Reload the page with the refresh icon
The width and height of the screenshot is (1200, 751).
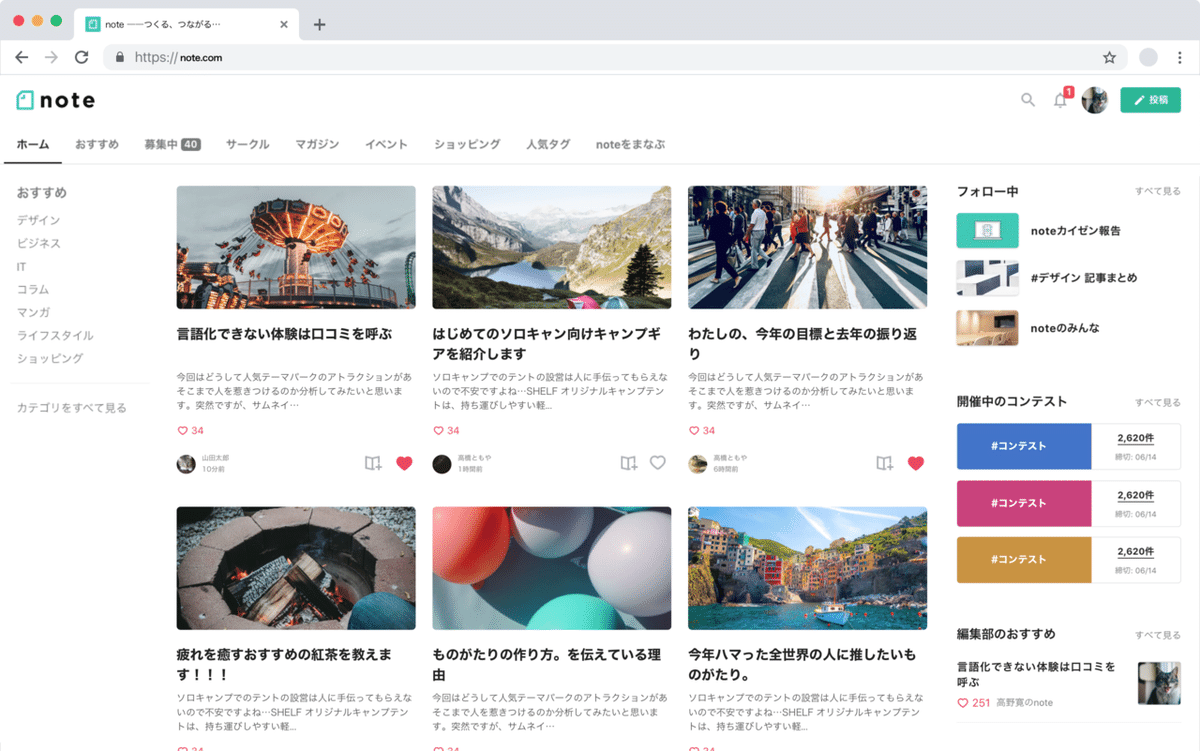[82, 57]
